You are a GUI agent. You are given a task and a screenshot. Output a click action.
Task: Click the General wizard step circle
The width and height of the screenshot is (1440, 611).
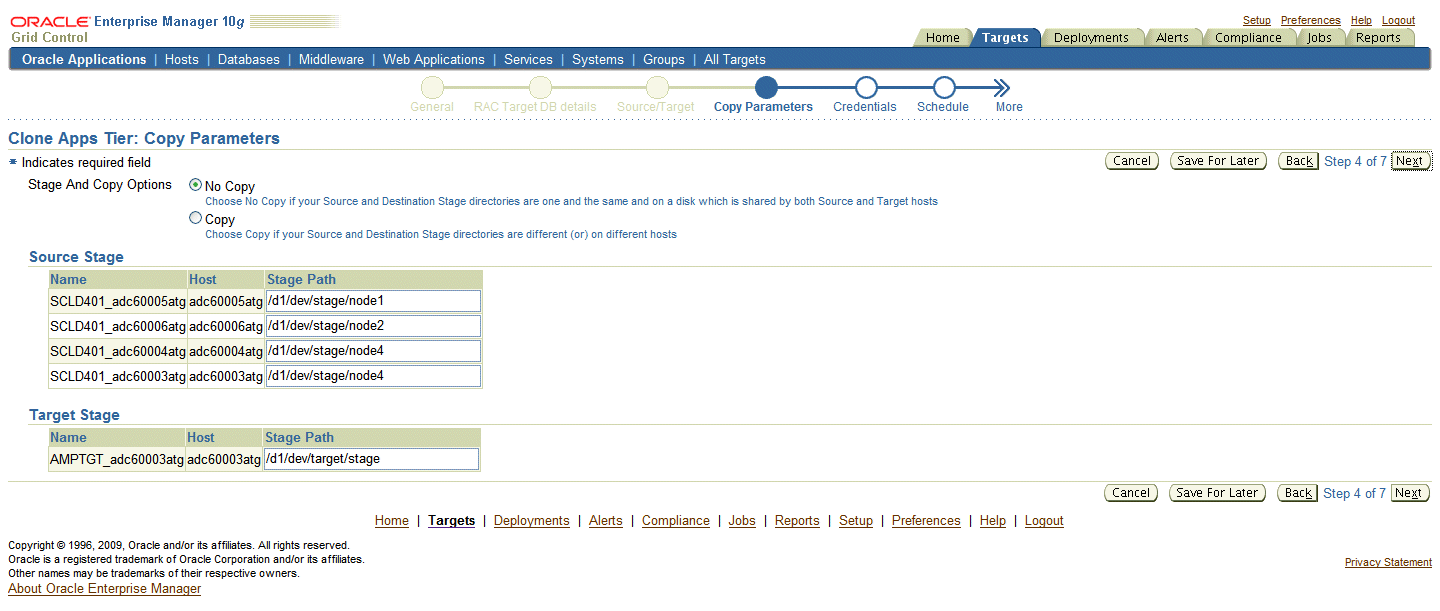(432, 88)
